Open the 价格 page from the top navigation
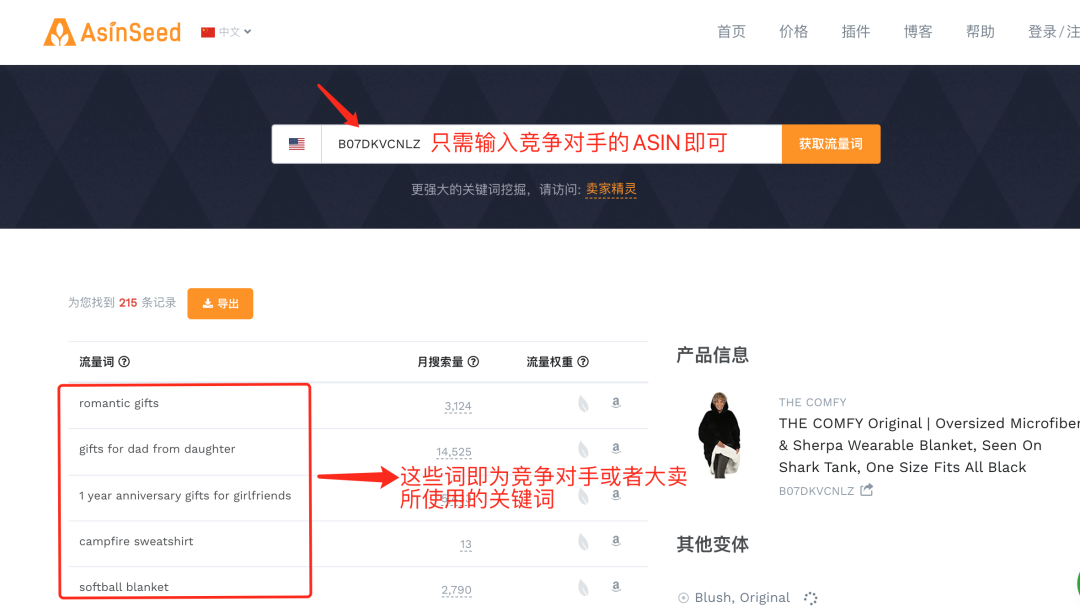Viewport: 1080px width, 612px height. (793, 31)
